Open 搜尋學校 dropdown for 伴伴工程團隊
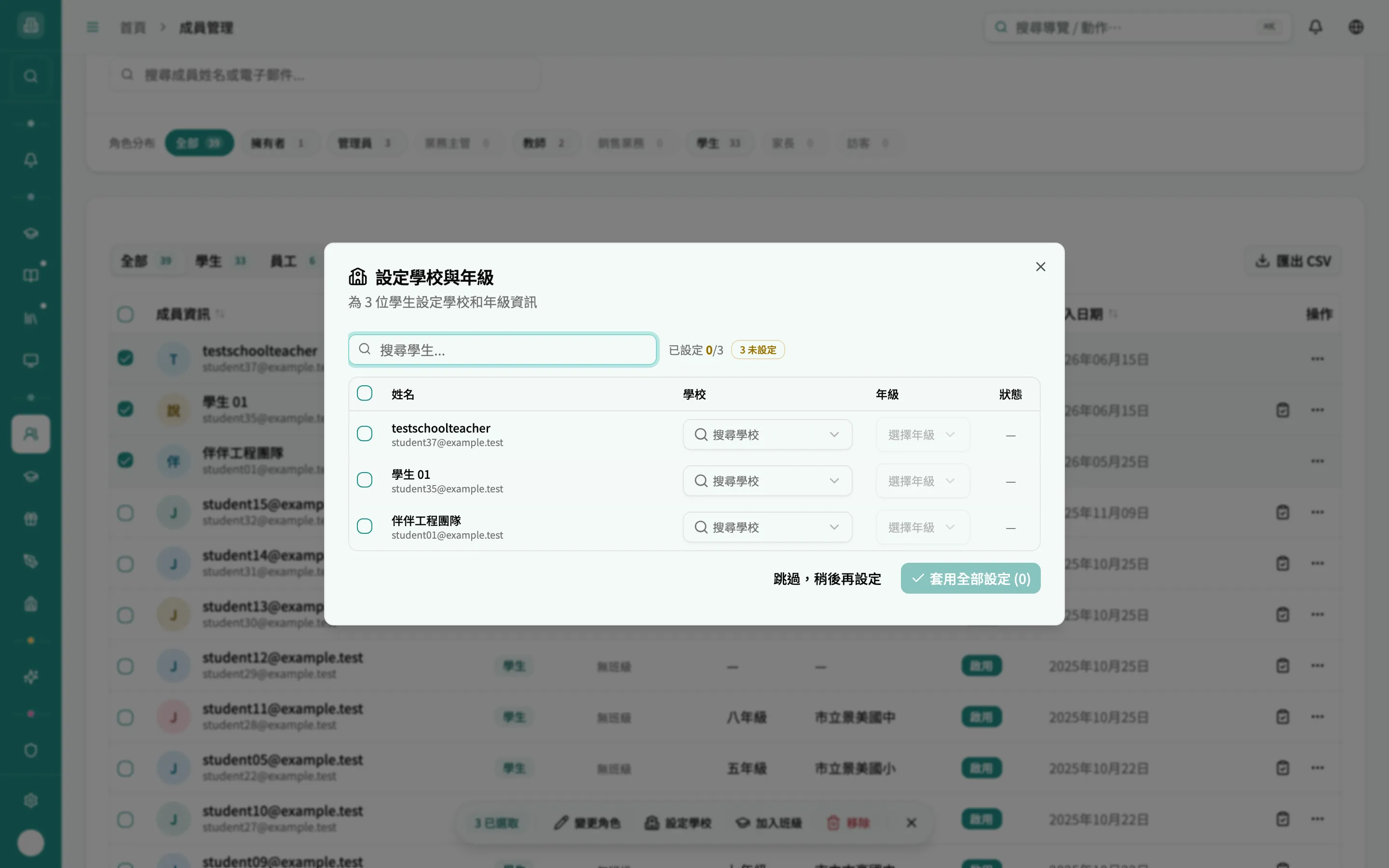 [767, 527]
